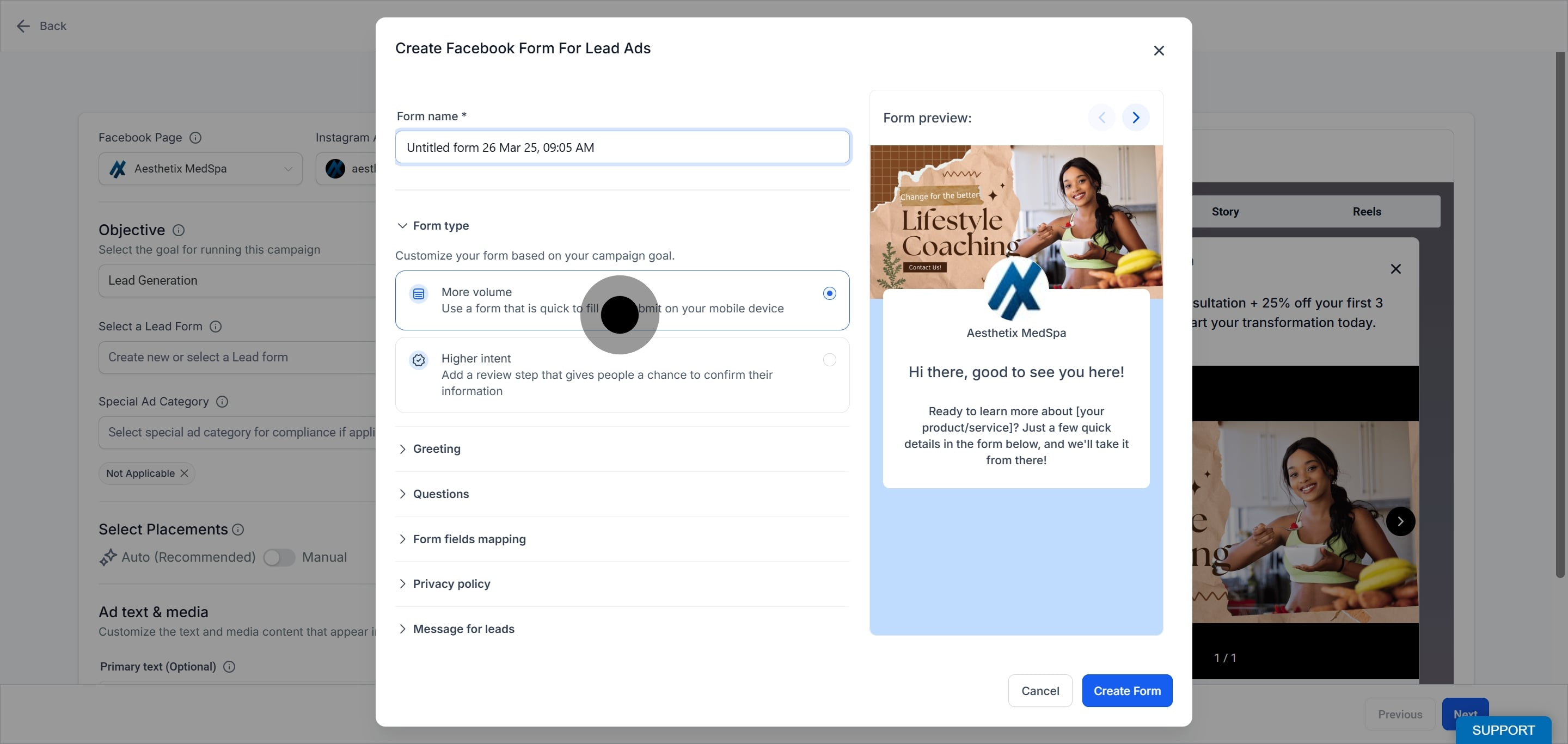Click the Primary text info icon
This screenshot has height=744, width=1568.
229,667
